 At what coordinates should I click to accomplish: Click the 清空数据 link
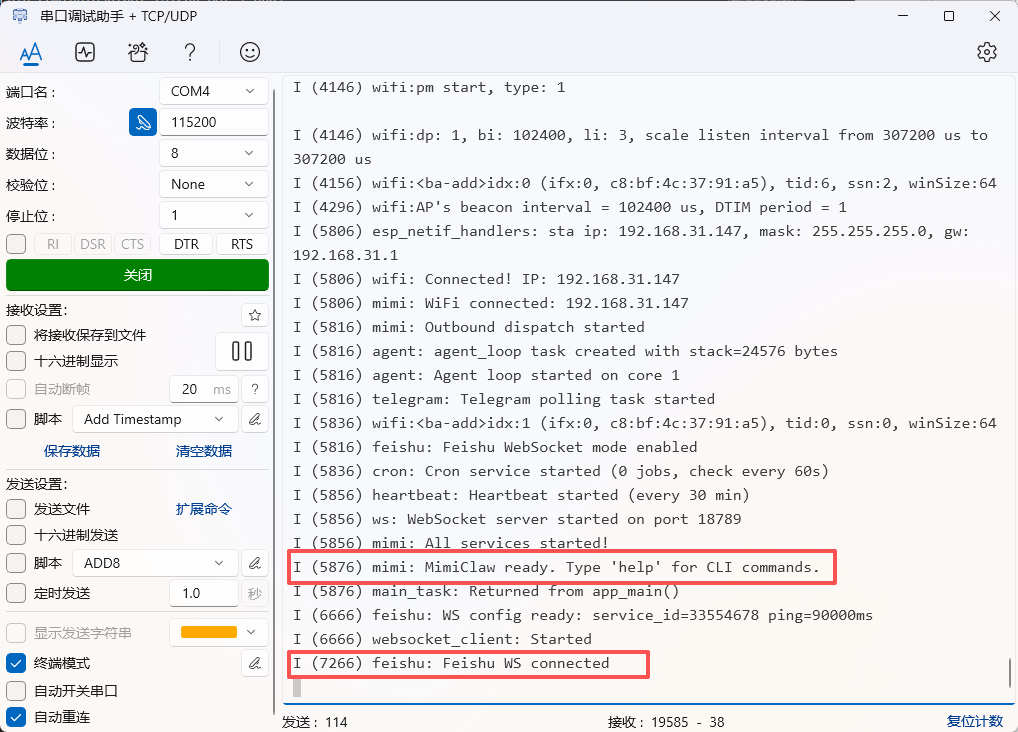(x=204, y=451)
